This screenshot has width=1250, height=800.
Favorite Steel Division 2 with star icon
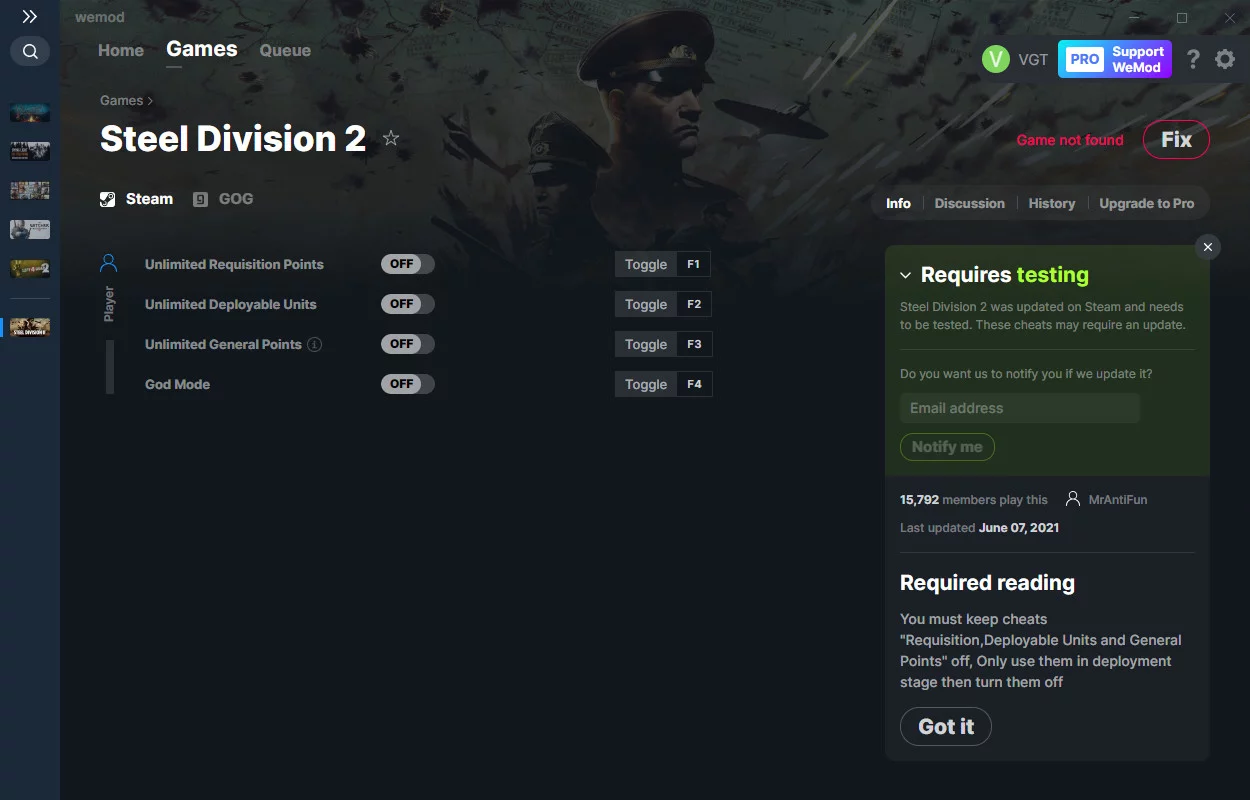point(391,138)
